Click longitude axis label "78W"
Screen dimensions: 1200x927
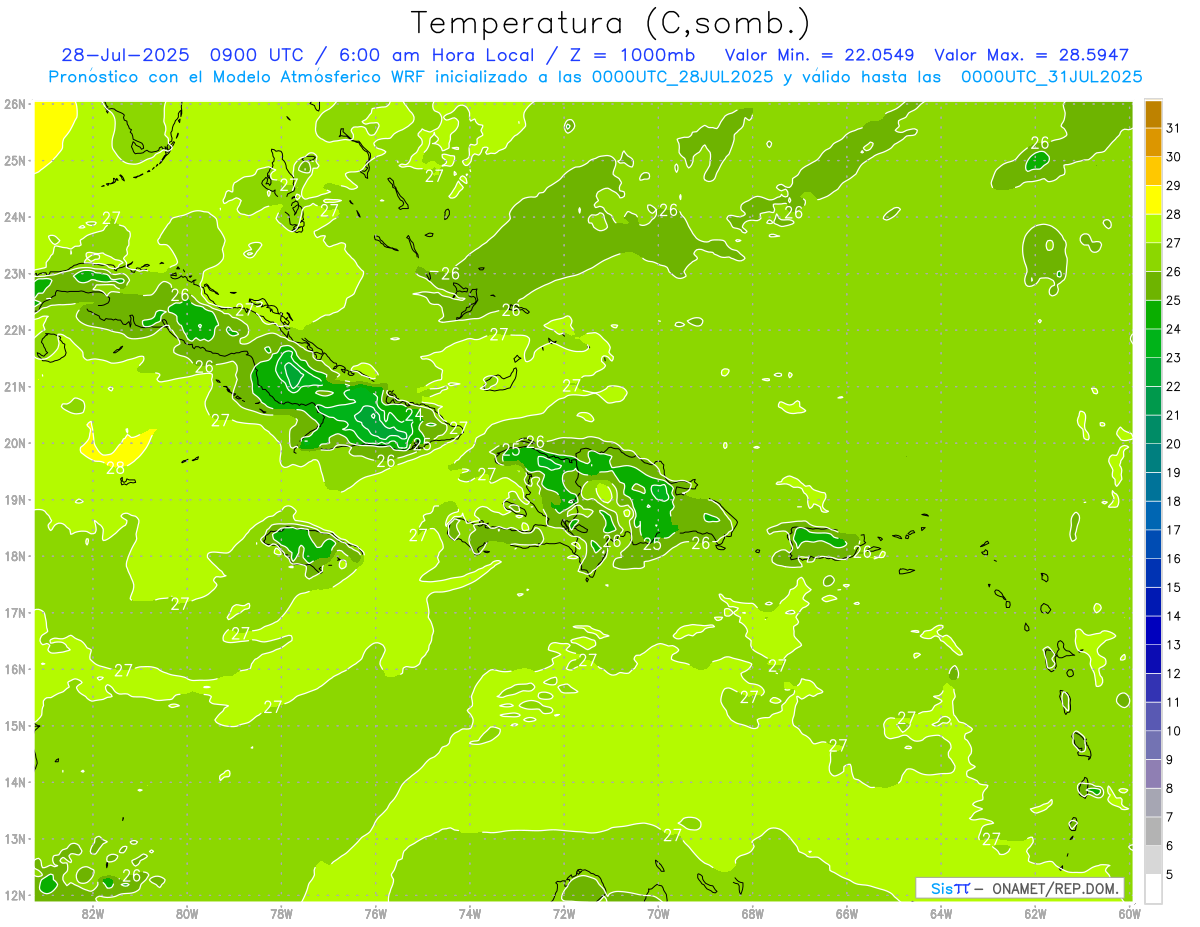pos(281,913)
